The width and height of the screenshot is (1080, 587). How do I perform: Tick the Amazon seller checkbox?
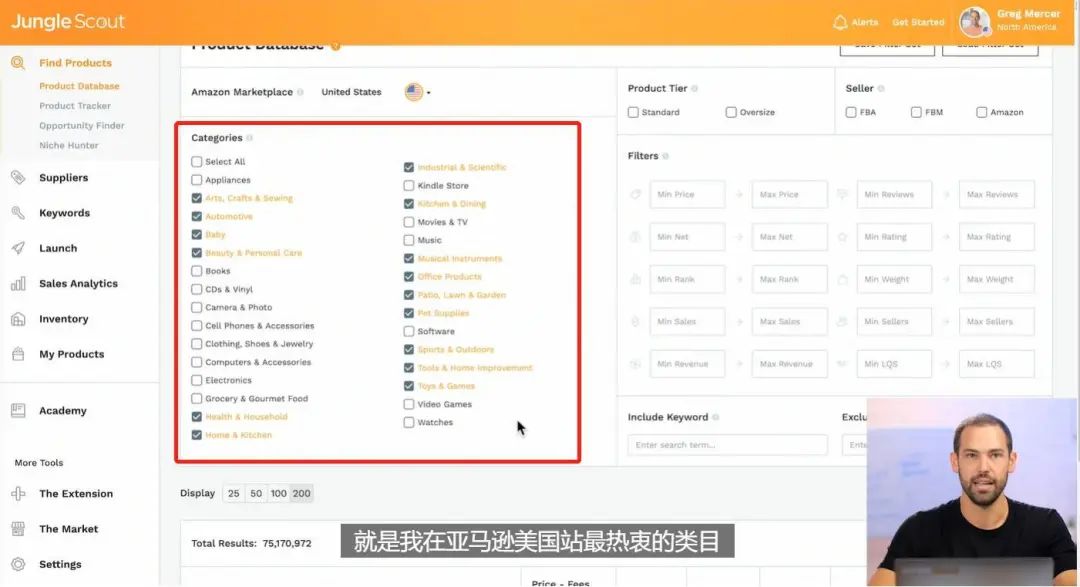click(x=982, y=112)
